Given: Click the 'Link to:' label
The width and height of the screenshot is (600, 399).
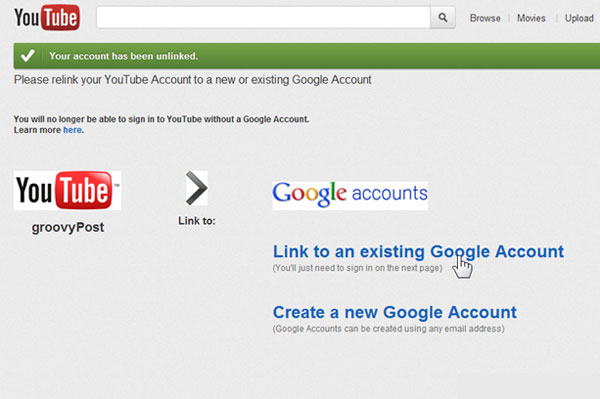Looking at the screenshot, I should click(x=197, y=221).
